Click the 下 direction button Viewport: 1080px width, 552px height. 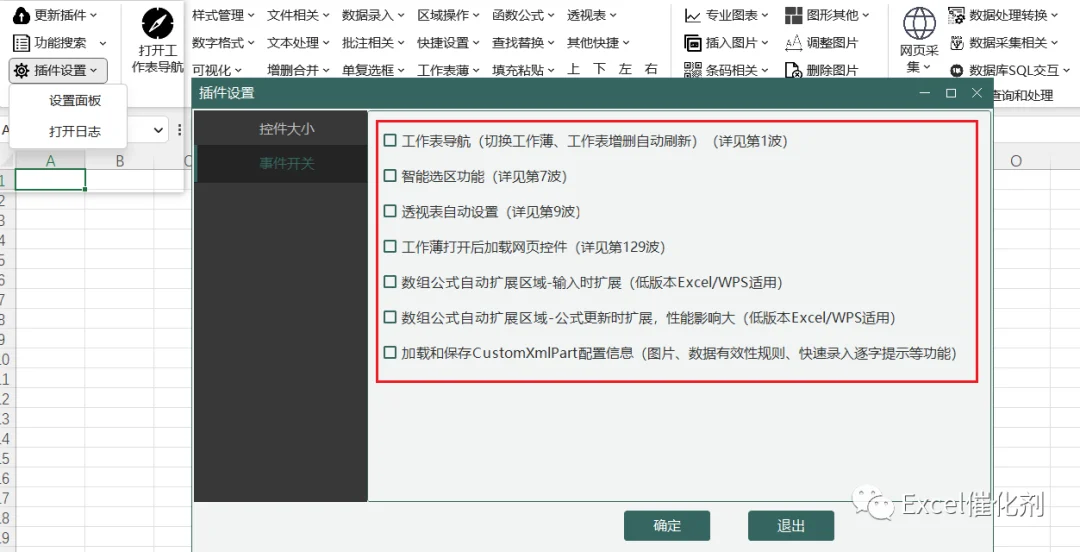[x=600, y=70]
